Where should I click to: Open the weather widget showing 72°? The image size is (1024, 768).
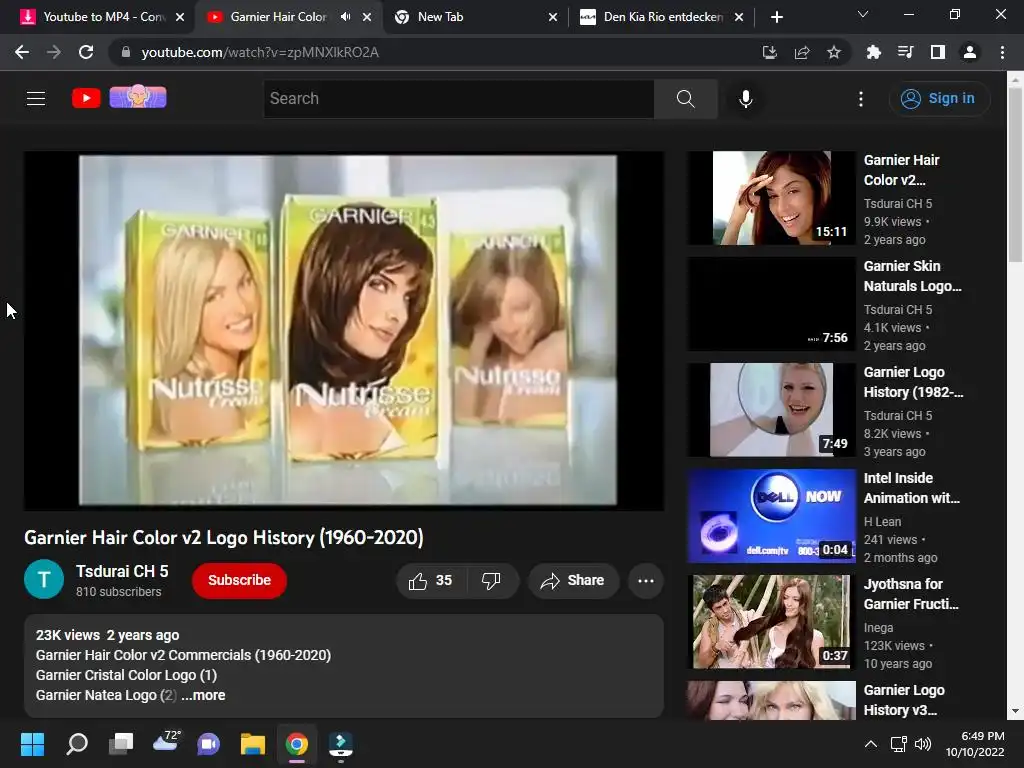[166, 742]
